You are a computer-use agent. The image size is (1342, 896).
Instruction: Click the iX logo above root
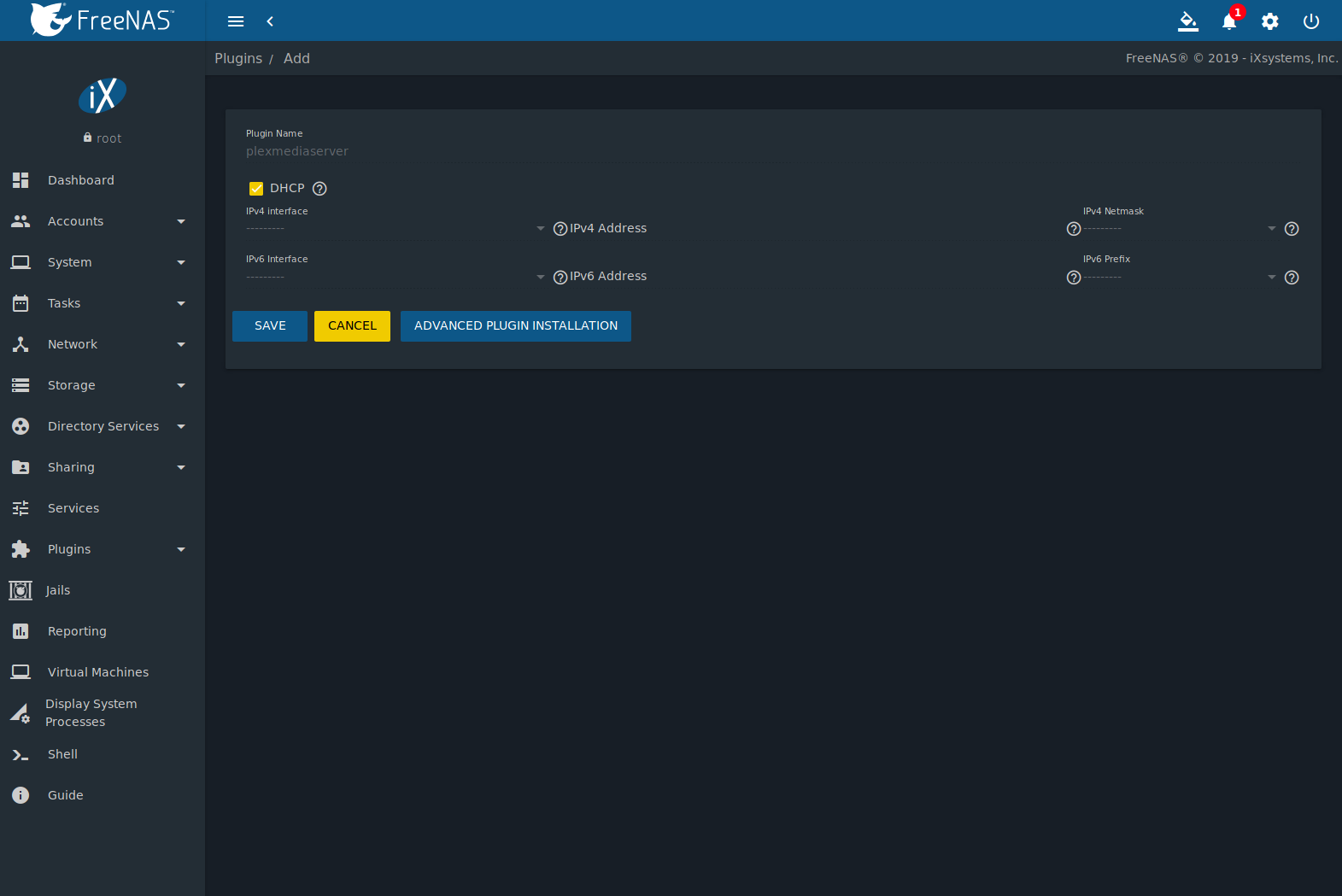(x=103, y=95)
